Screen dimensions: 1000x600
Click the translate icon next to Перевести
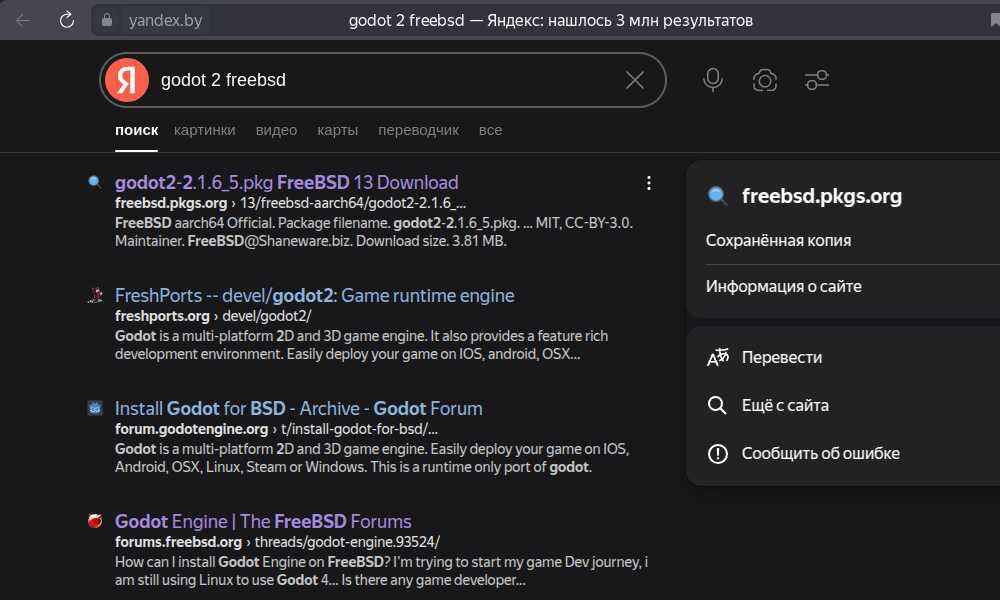(x=717, y=357)
